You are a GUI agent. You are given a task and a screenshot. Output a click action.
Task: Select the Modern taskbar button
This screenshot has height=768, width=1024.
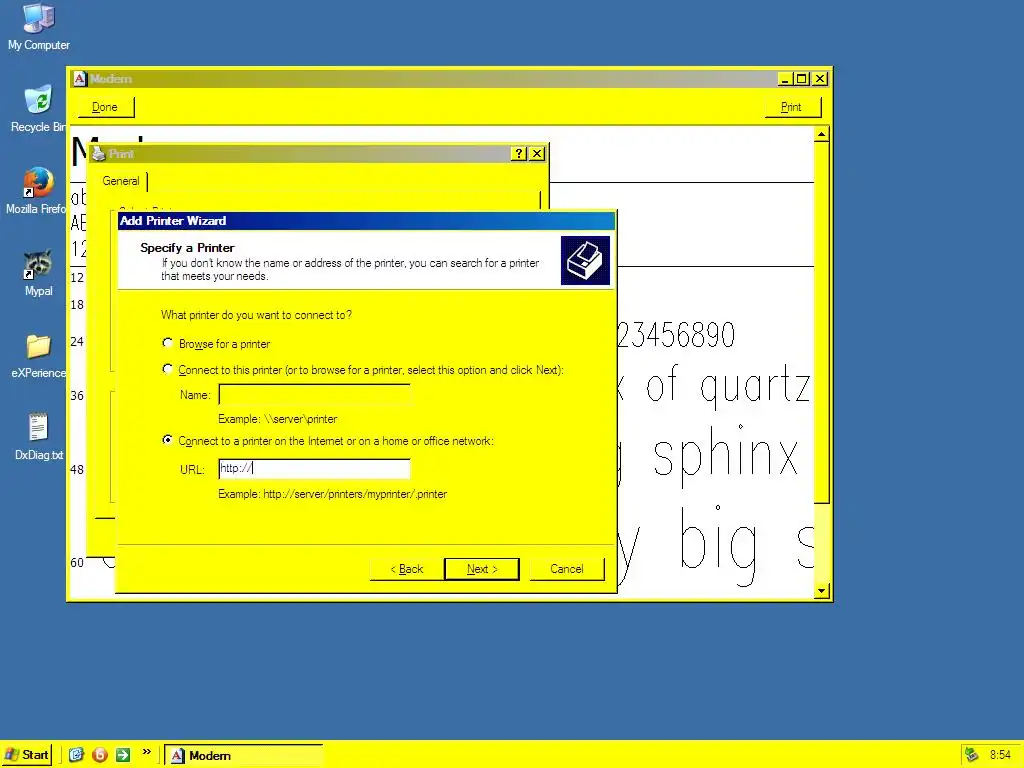[x=243, y=755]
